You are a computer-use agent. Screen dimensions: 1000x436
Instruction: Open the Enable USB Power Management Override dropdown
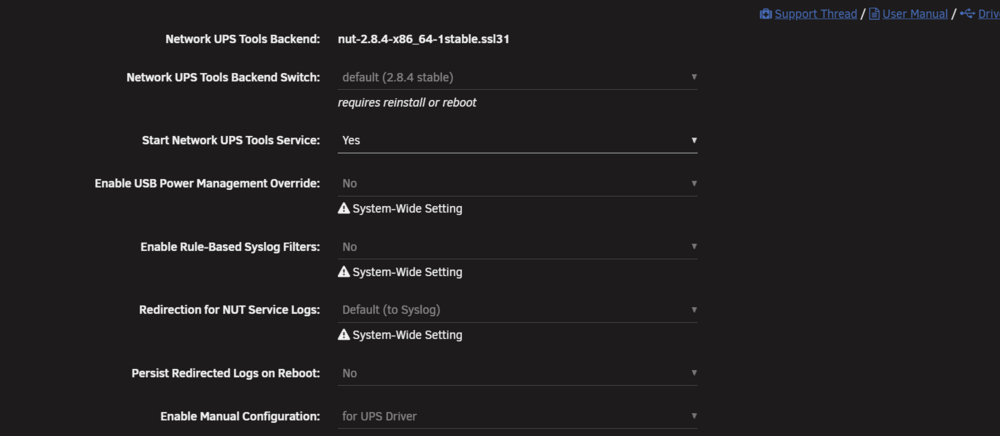517,183
